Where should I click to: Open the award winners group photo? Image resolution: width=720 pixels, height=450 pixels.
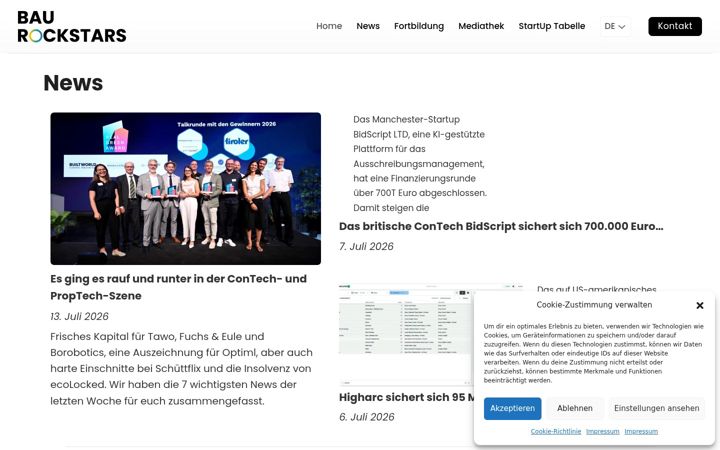186,188
